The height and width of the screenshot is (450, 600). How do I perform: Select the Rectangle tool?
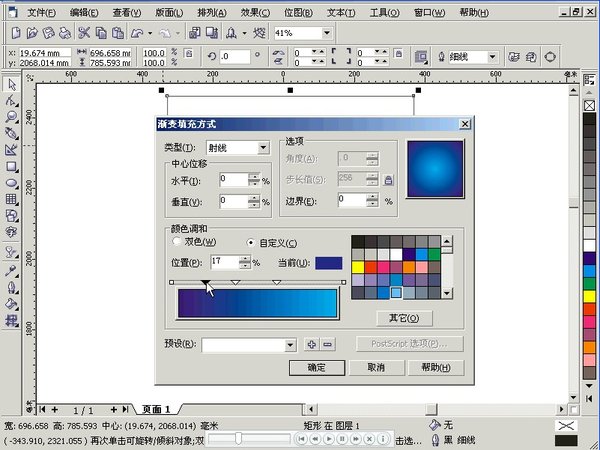tap(11, 166)
